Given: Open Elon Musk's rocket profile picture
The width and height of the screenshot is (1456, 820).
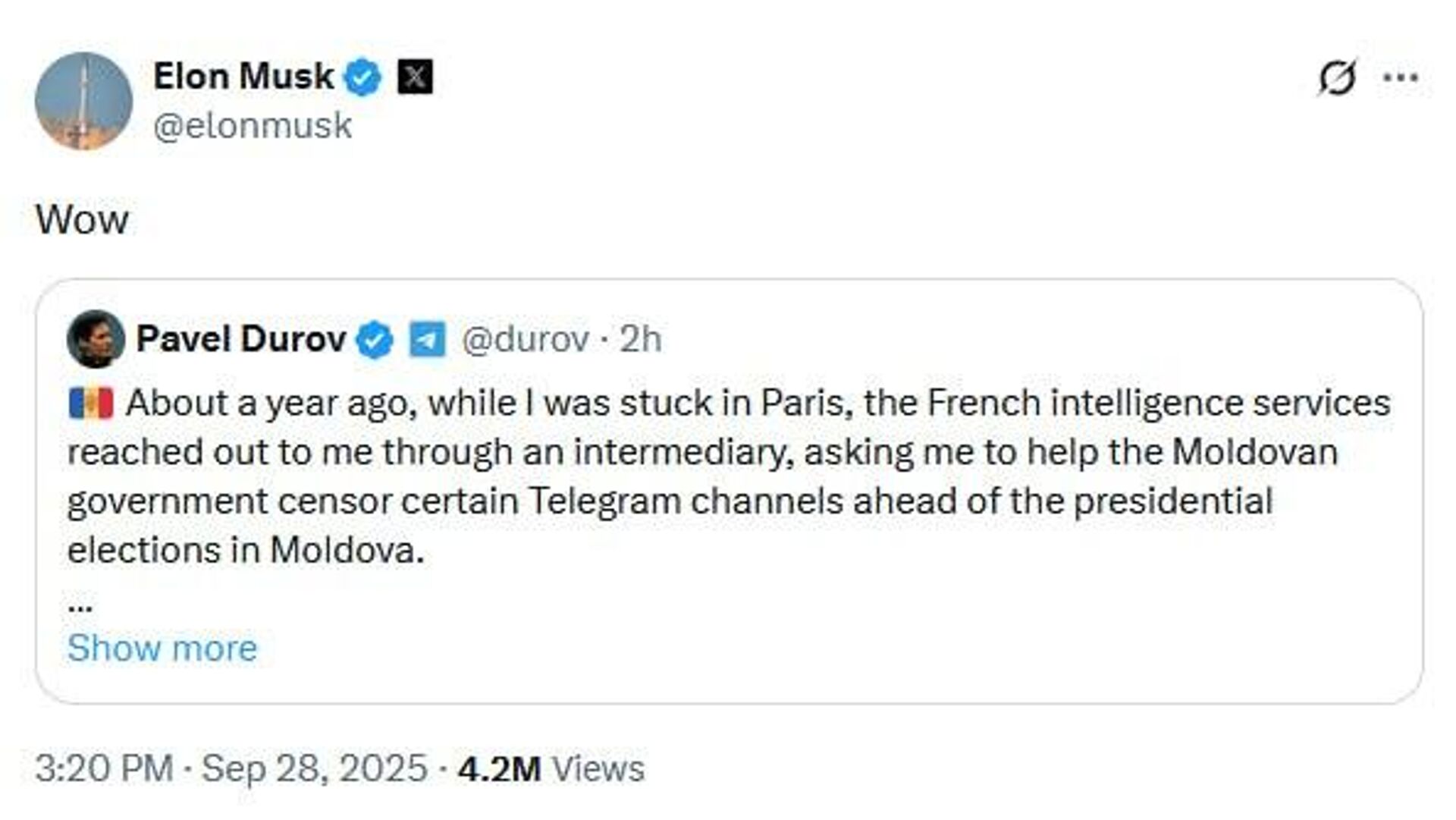Looking at the screenshot, I should click(83, 101).
